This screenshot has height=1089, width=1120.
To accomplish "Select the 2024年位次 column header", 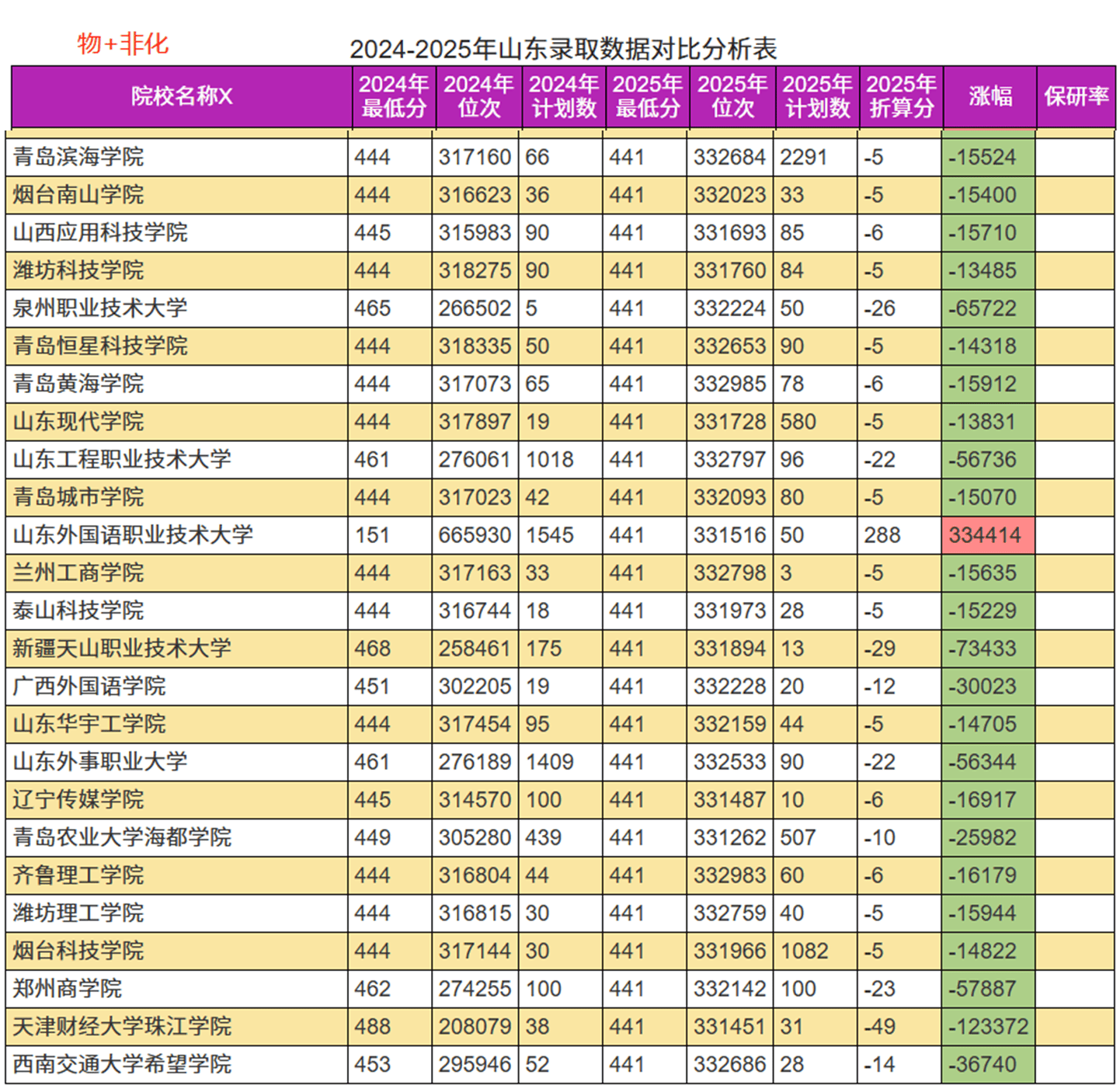I will click(x=478, y=96).
